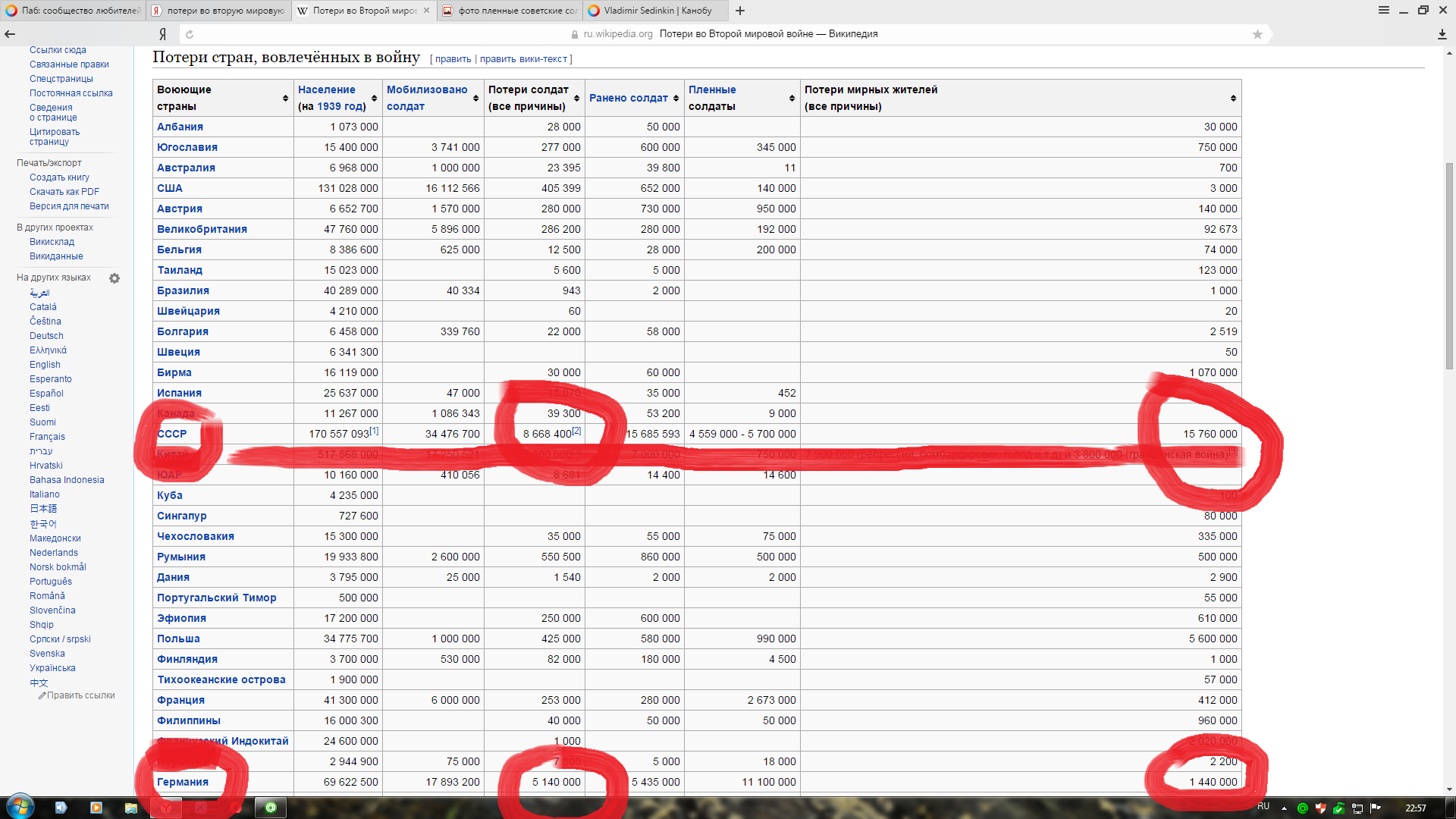Open the 'Викиданные' sidebar link
This screenshot has width=1456, height=819.
[x=56, y=256]
